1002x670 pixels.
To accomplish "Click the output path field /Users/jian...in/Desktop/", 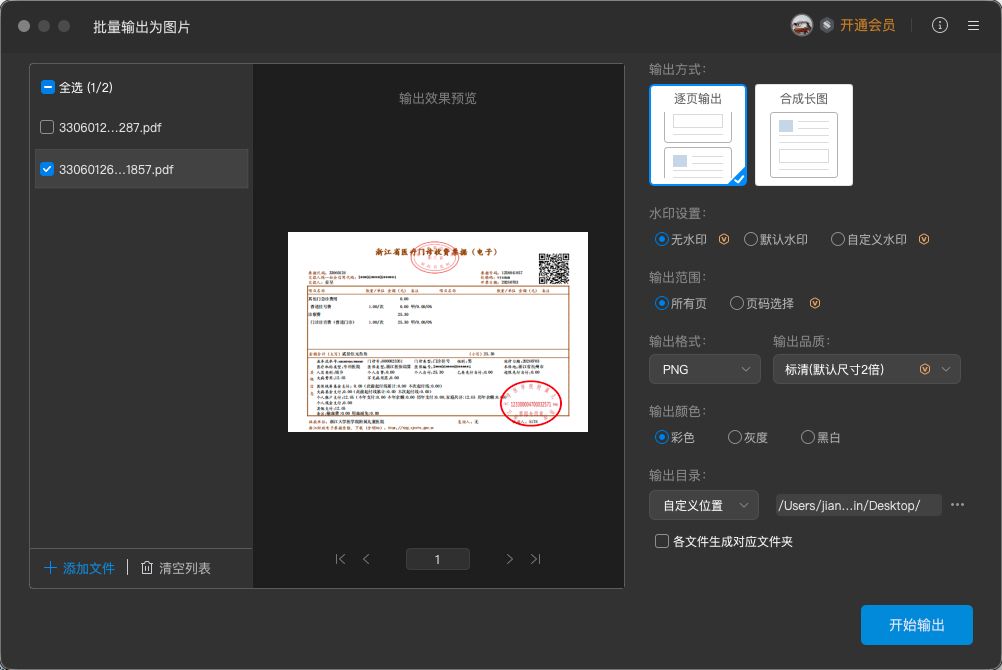I will [x=858, y=505].
